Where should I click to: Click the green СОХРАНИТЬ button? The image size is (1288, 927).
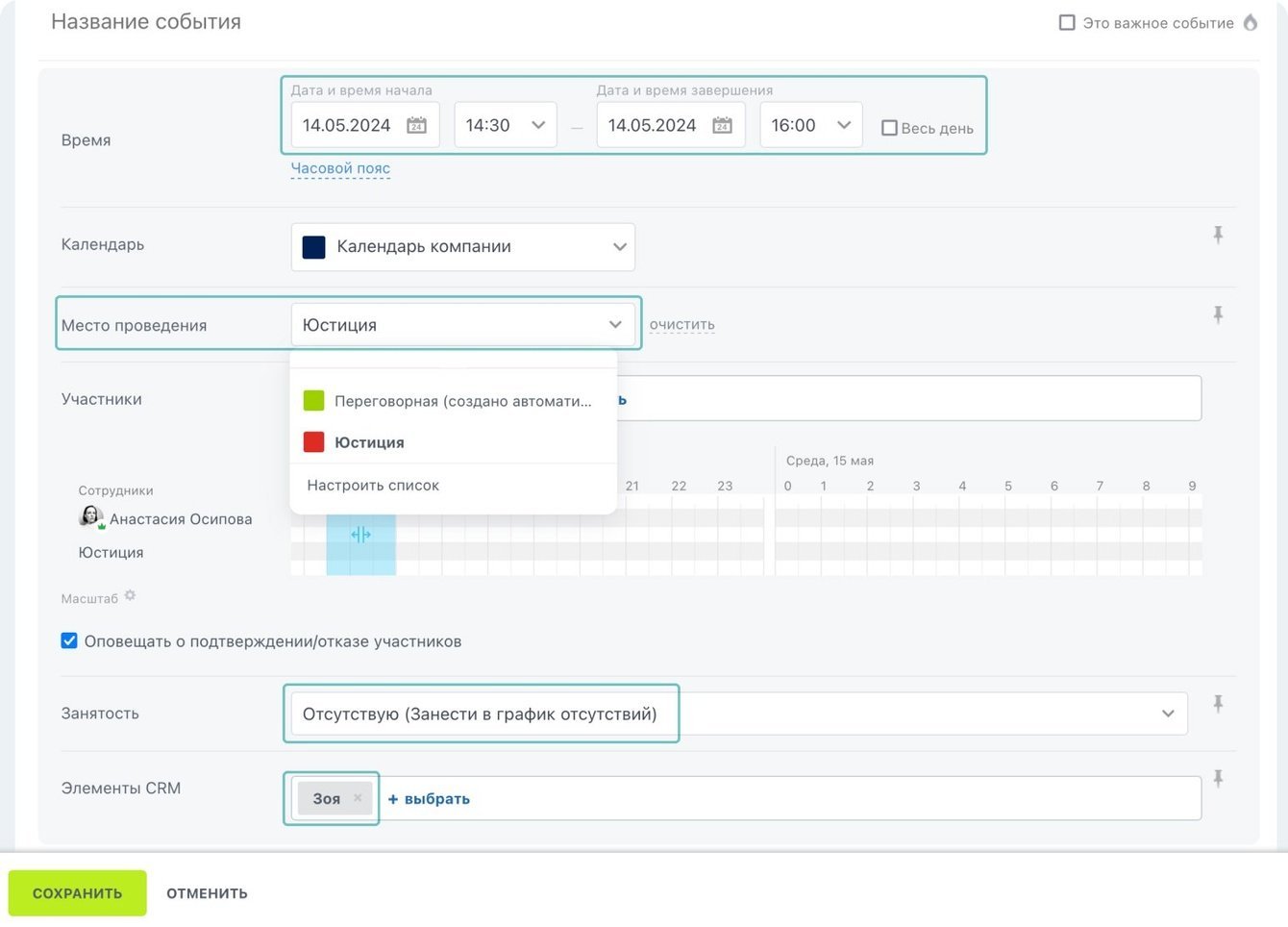tap(78, 893)
